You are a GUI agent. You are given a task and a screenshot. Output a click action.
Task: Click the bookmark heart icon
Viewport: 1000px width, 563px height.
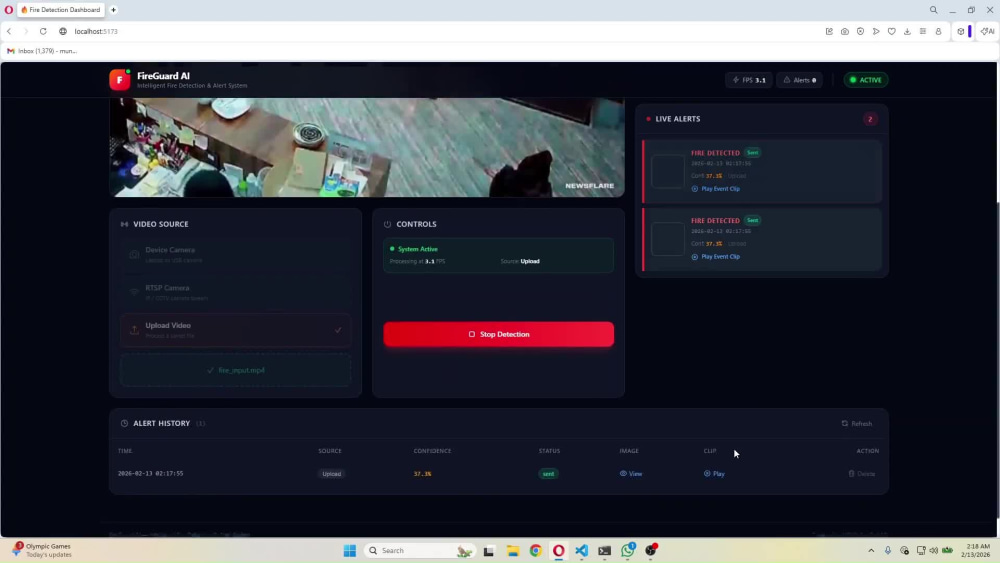click(x=892, y=31)
